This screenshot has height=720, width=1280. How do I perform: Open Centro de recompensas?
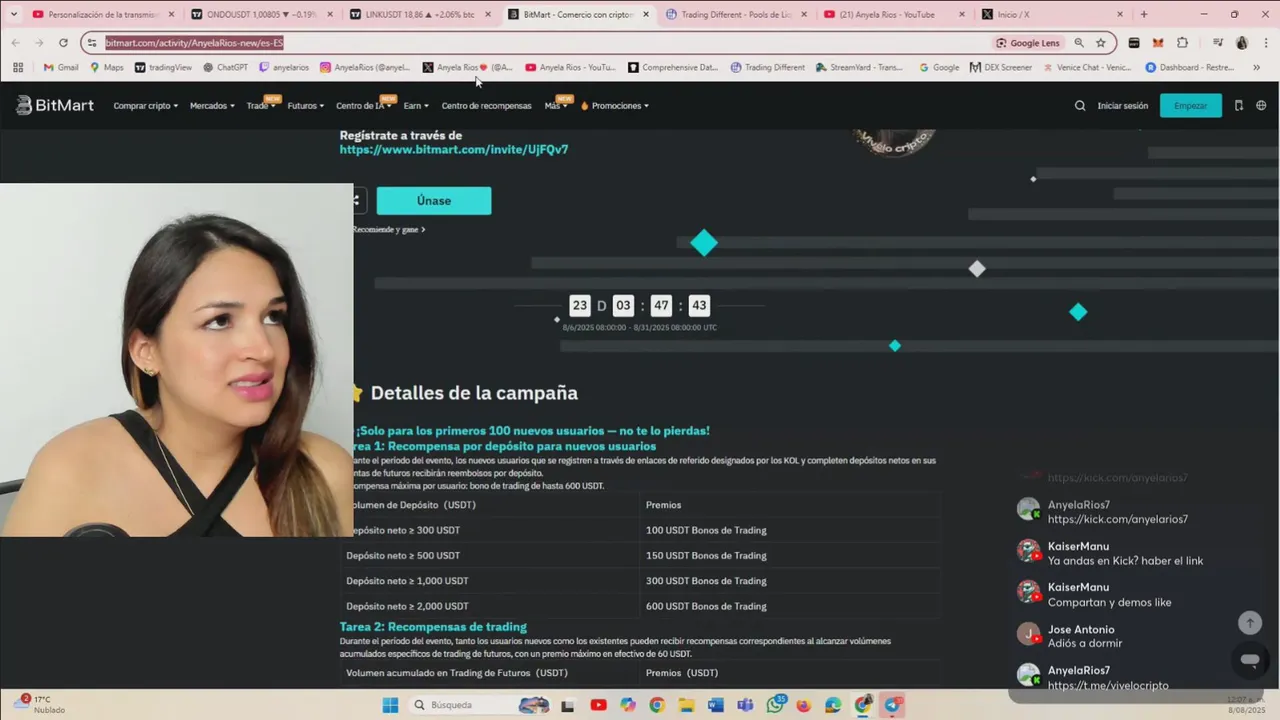(x=486, y=106)
